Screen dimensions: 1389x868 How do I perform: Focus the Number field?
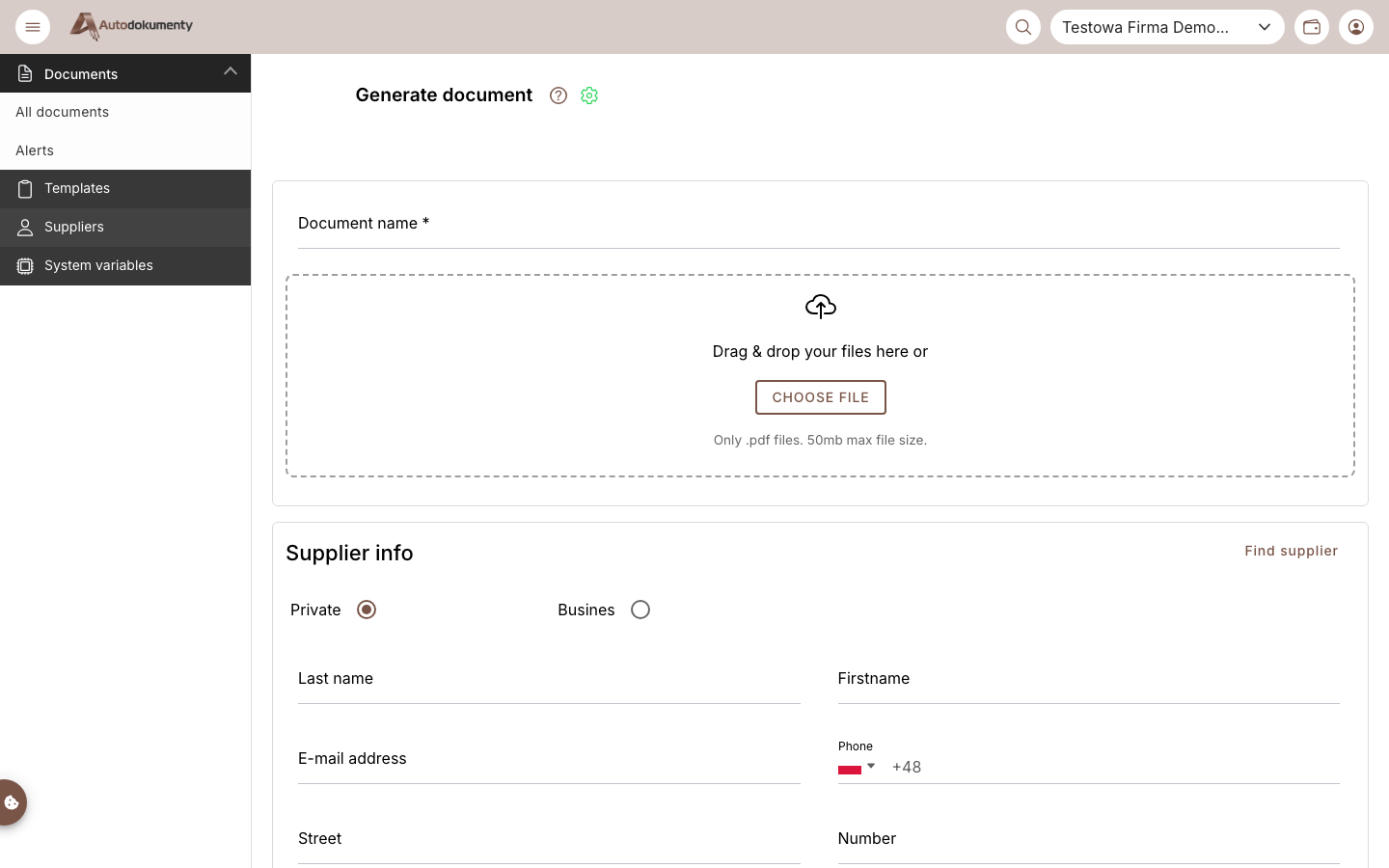click(1089, 840)
